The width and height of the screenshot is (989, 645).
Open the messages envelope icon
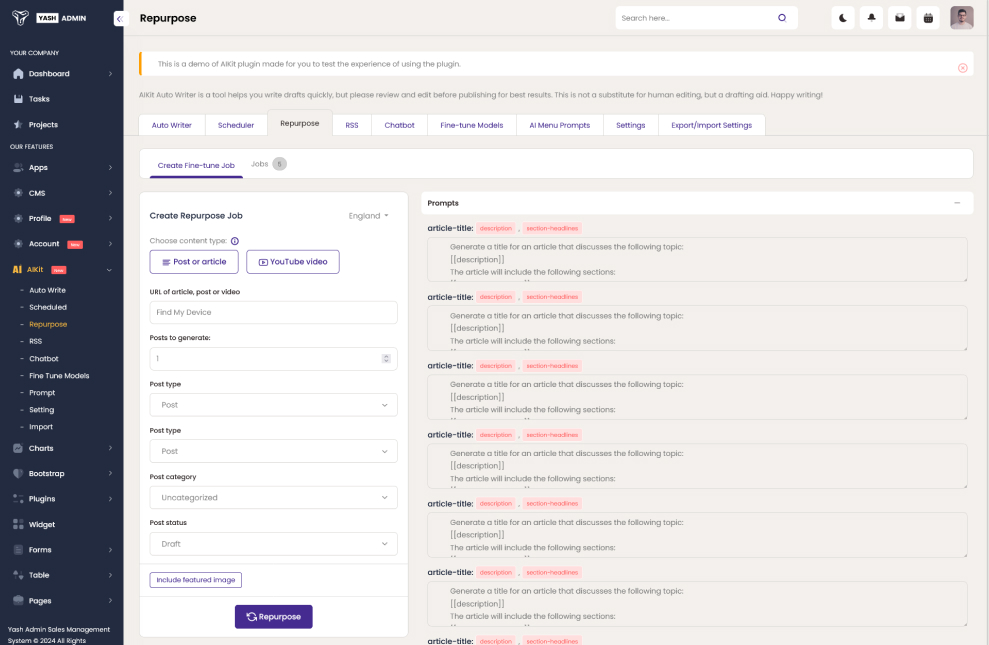(899, 18)
